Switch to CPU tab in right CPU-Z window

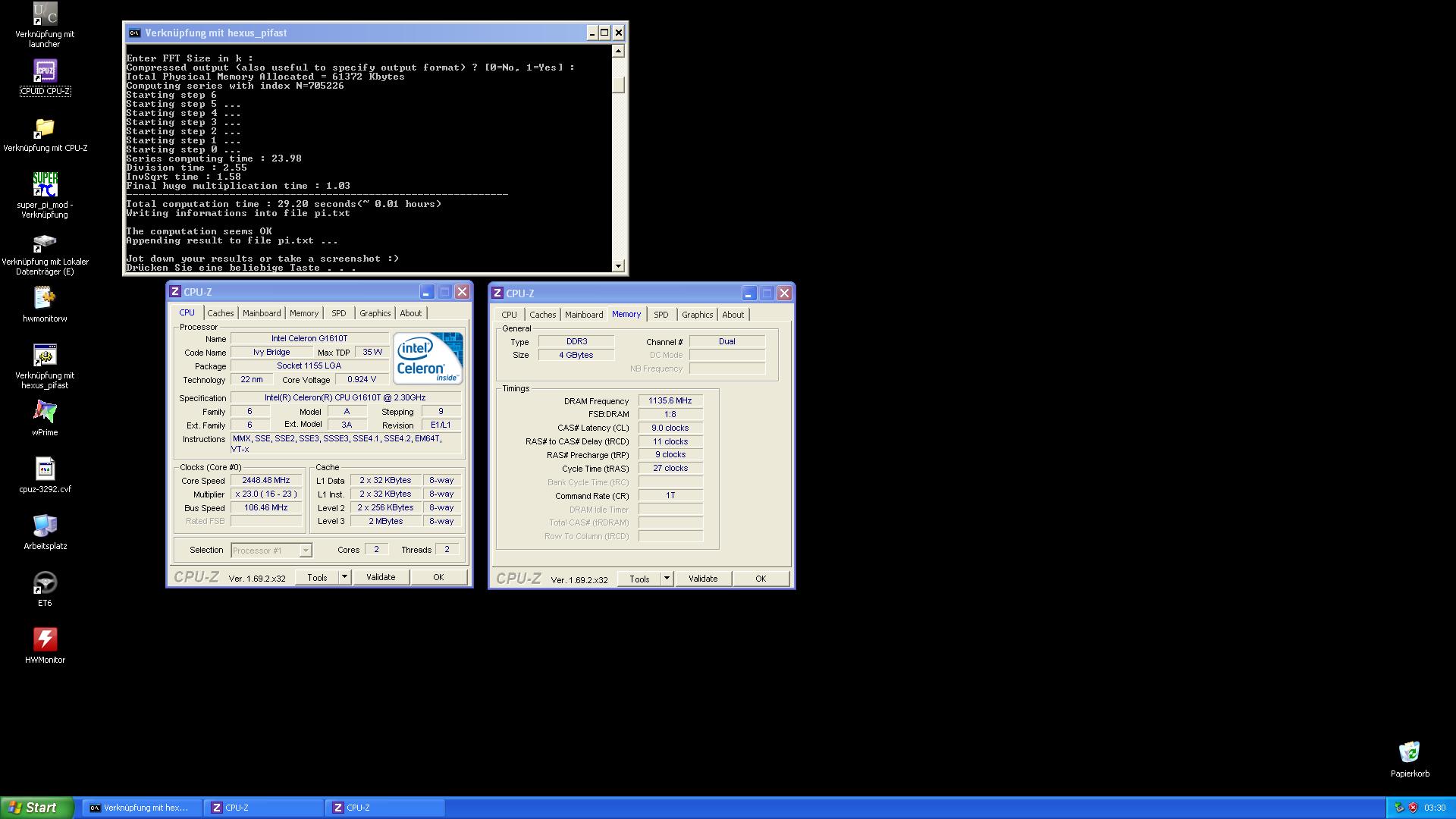click(509, 315)
